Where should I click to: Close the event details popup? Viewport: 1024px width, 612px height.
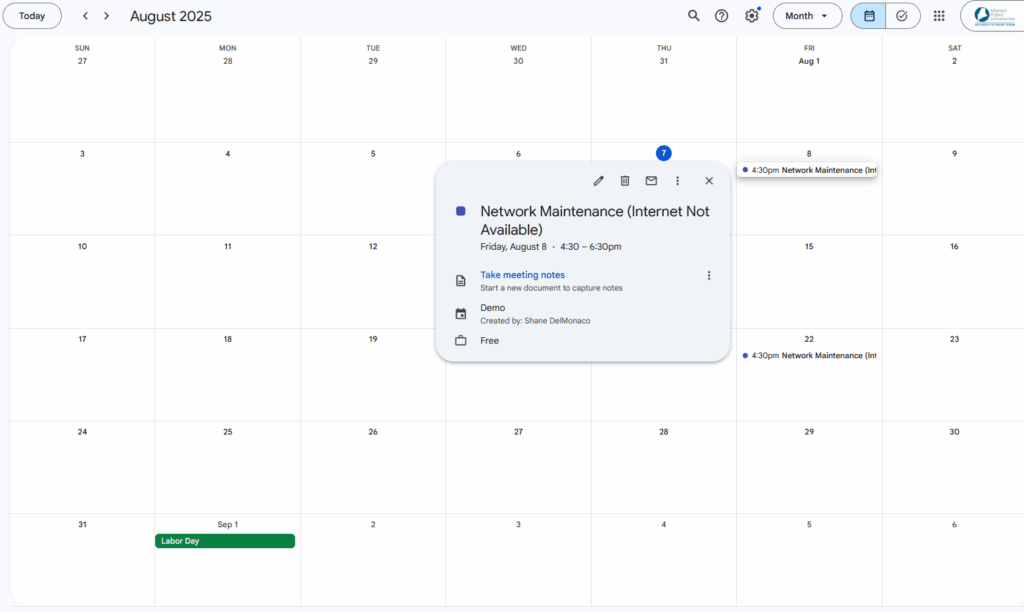[x=709, y=181]
